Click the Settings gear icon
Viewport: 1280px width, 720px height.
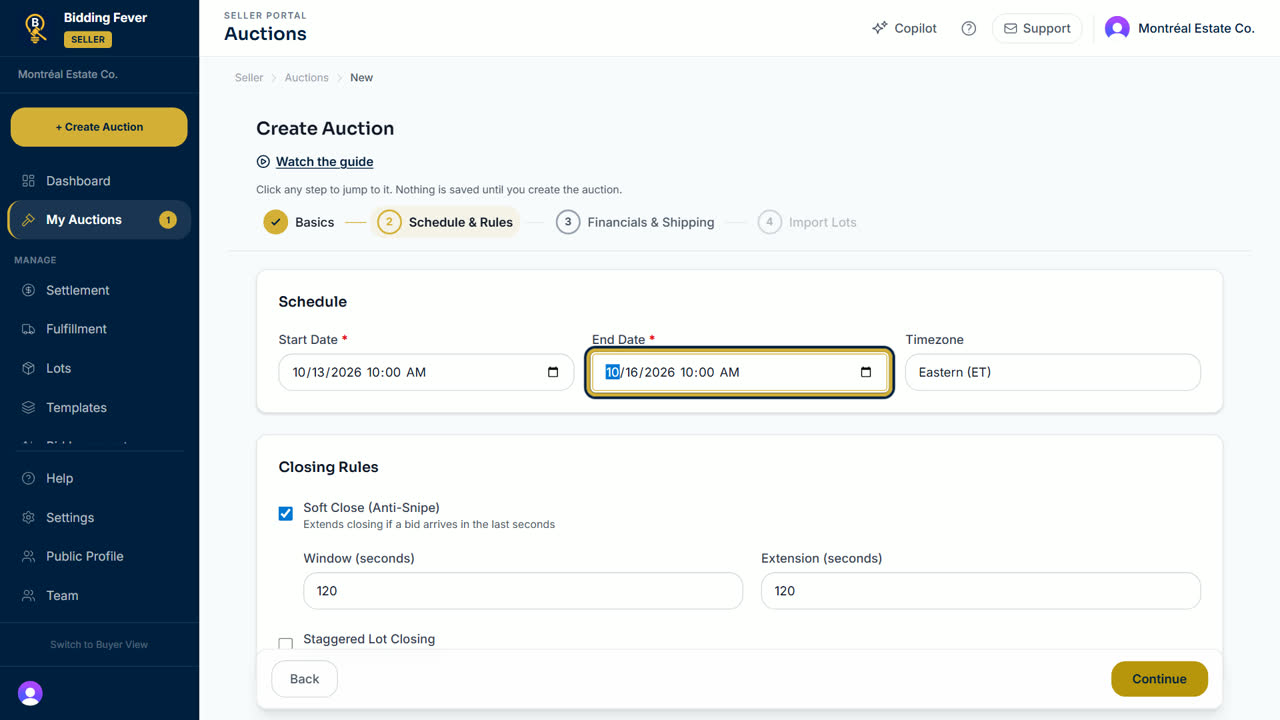tap(28, 518)
